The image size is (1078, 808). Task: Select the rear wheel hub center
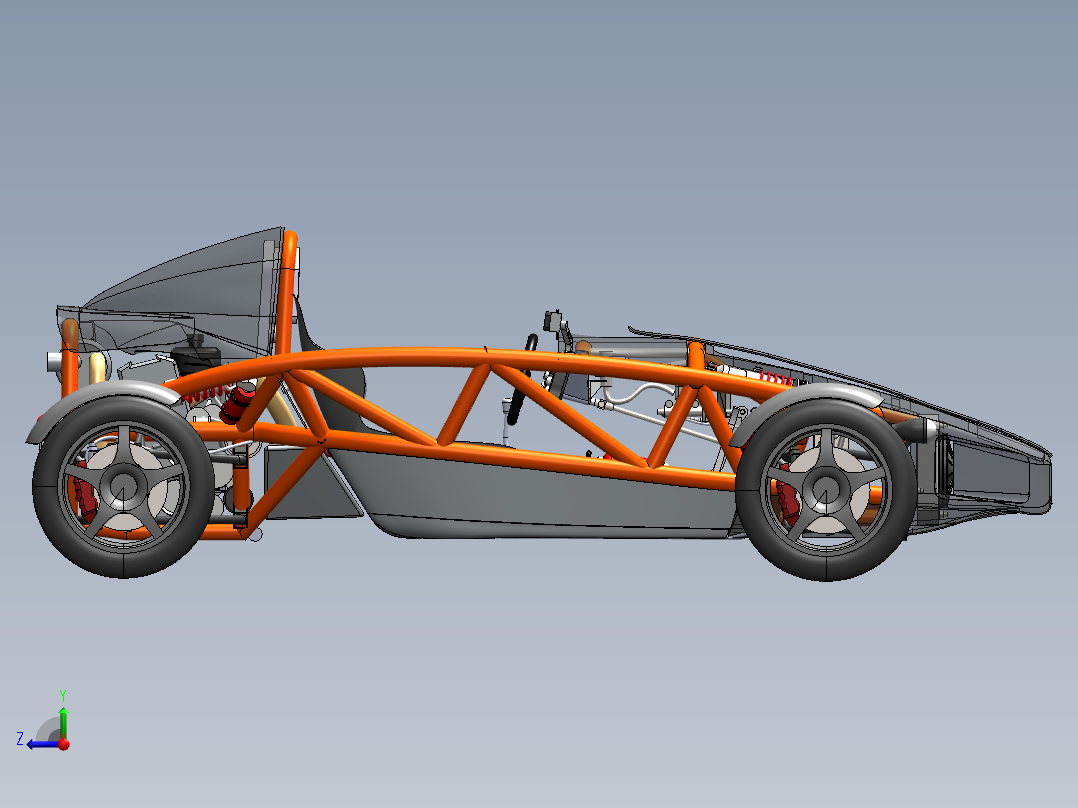[124, 486]
